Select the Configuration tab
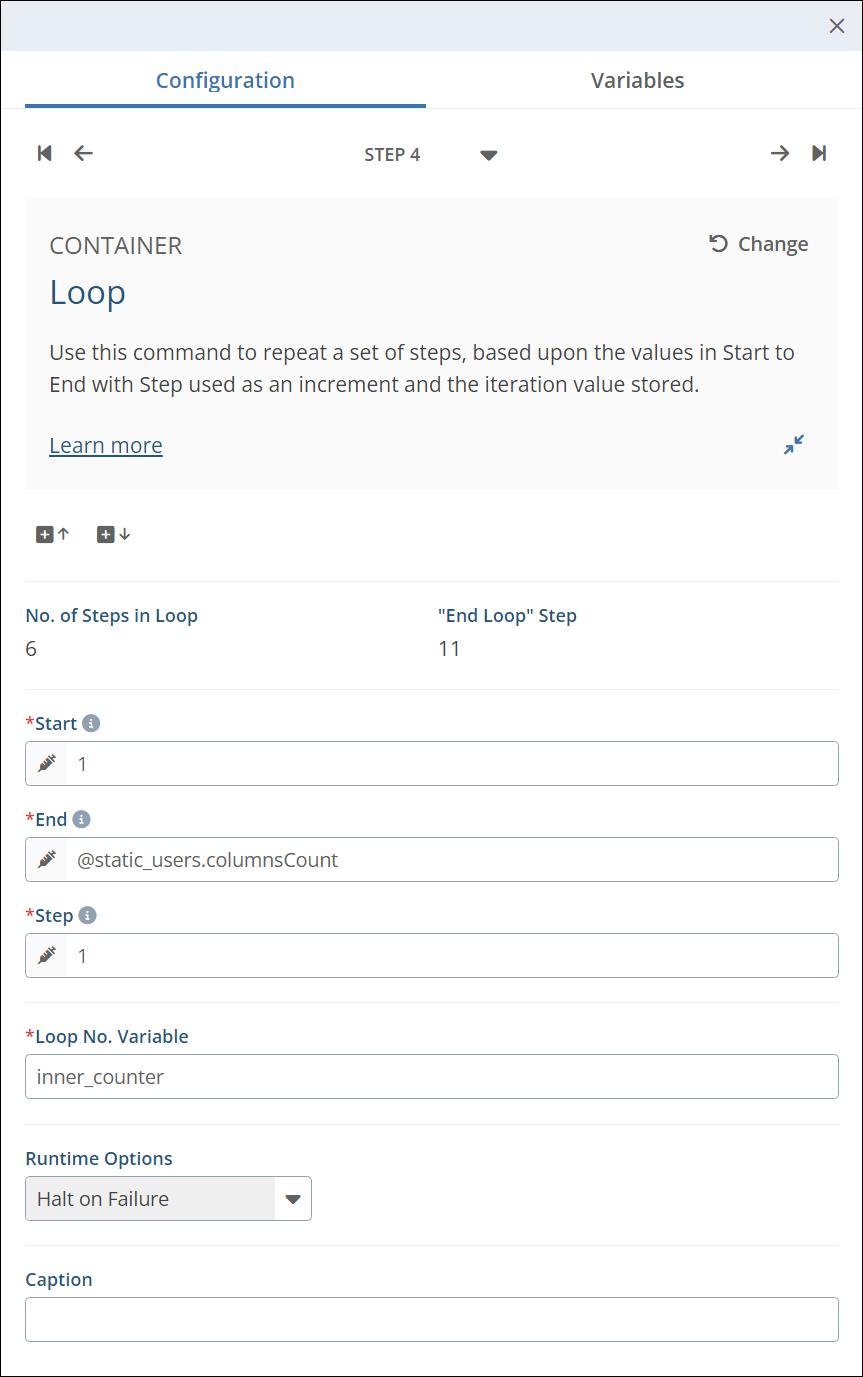Image resolution: width=863 pixels, height=1377 pixels. (x=225, y=81)
